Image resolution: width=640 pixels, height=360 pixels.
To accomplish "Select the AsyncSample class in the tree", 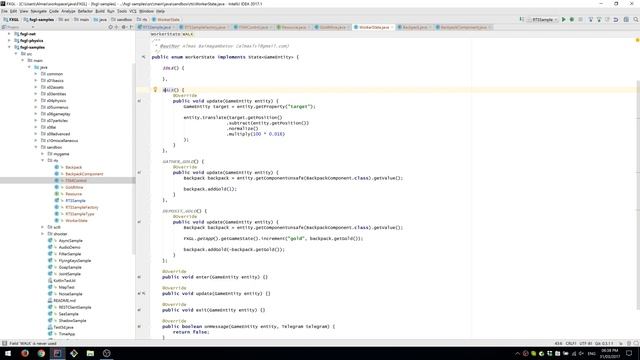I will pyautogui.click(x=70, y=241).
